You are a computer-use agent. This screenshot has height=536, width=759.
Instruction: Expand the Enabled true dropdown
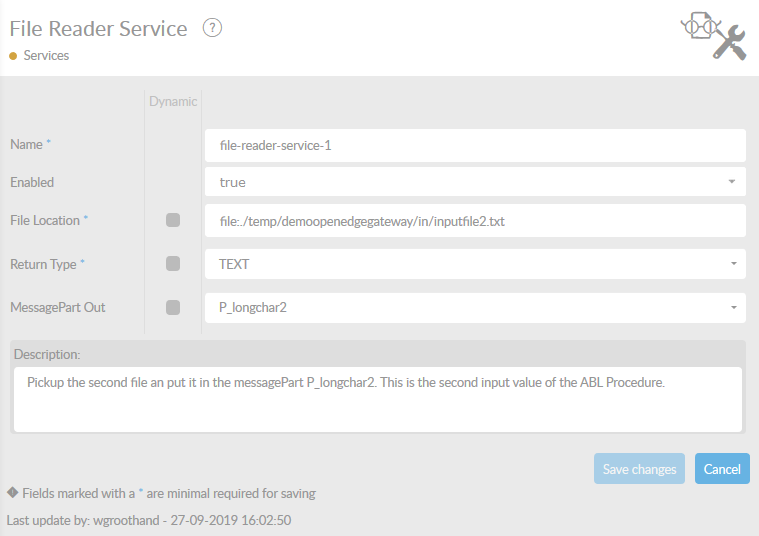(x=475, y=182)
